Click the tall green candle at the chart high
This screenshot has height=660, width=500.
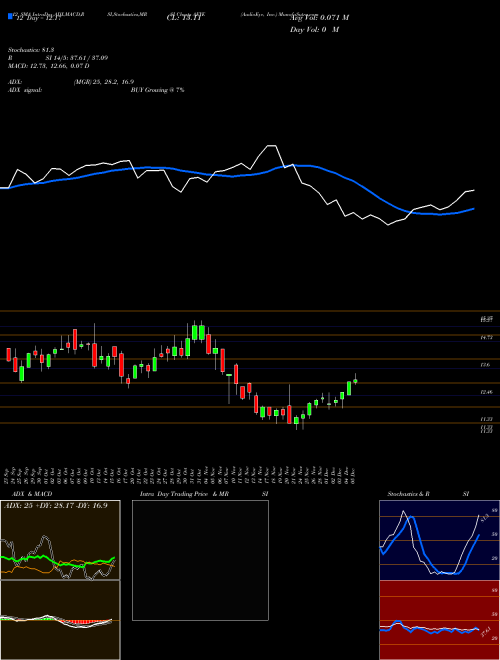coord(194,332)
